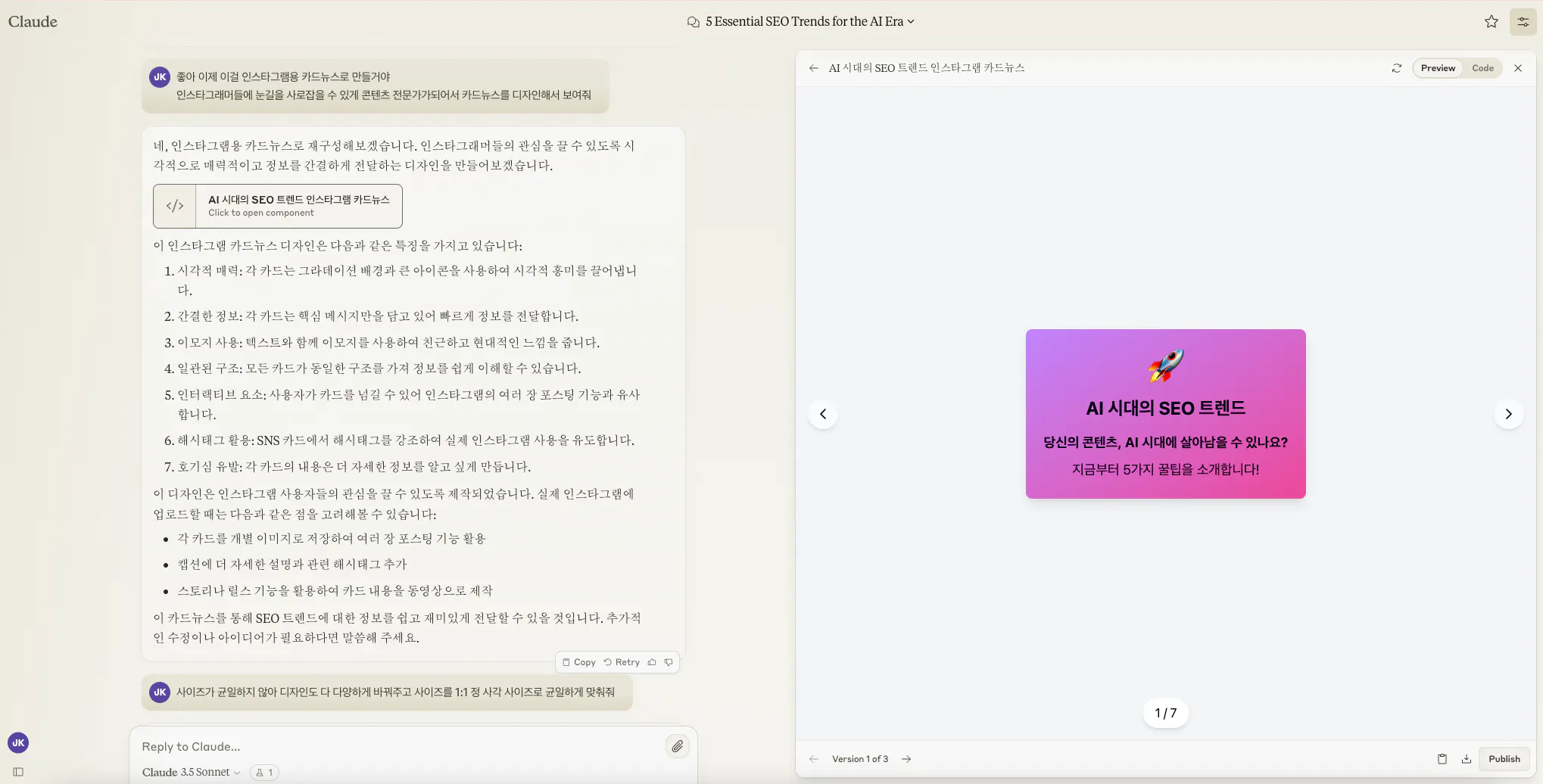This screenshot has height=784, width=1543.
Task: Click the 1 / 7 page indicator
Action: click(x=1165, y=713)
